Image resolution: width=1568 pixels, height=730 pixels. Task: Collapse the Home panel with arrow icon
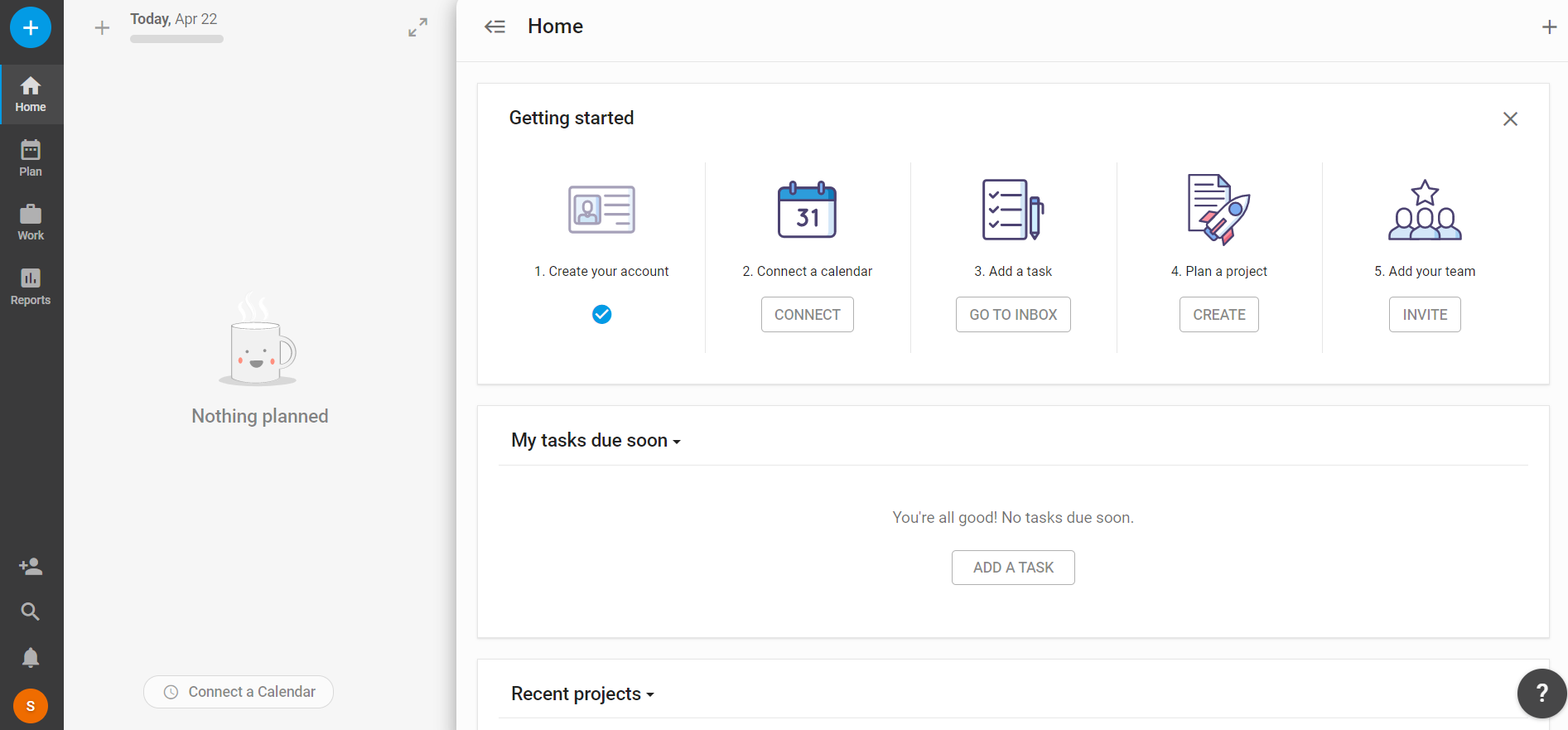pyautogui.click(x=495, y=27)
